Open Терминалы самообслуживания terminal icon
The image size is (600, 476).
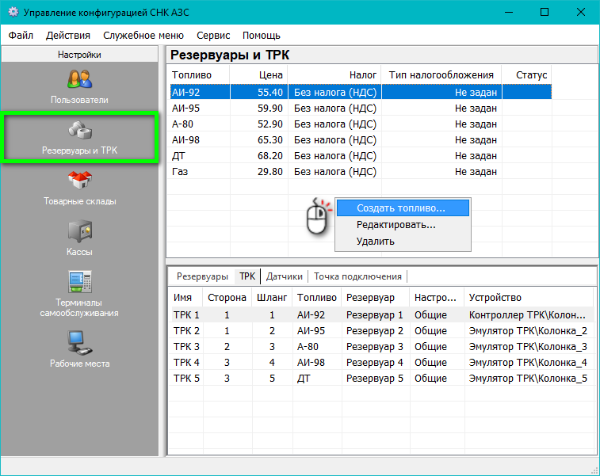tap(79, 282)
